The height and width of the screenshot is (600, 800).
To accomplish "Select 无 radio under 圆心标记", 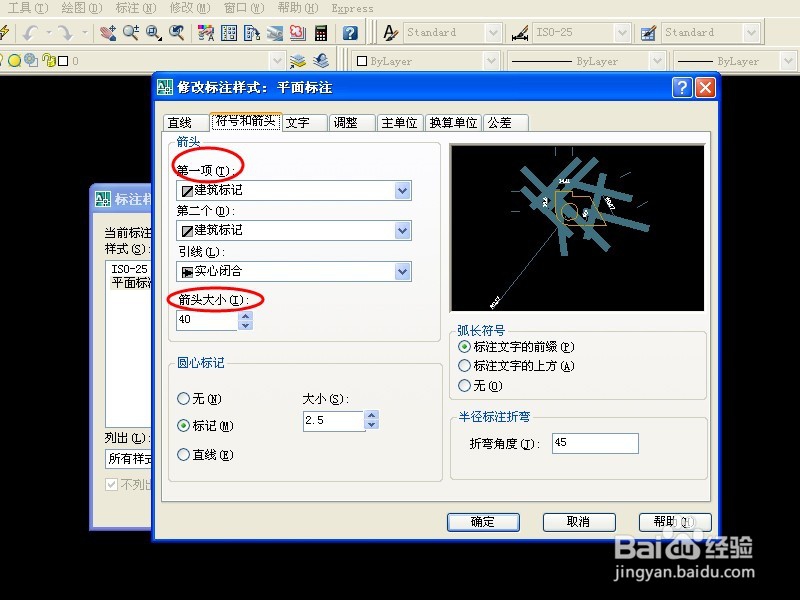I will tap(183, 398).
